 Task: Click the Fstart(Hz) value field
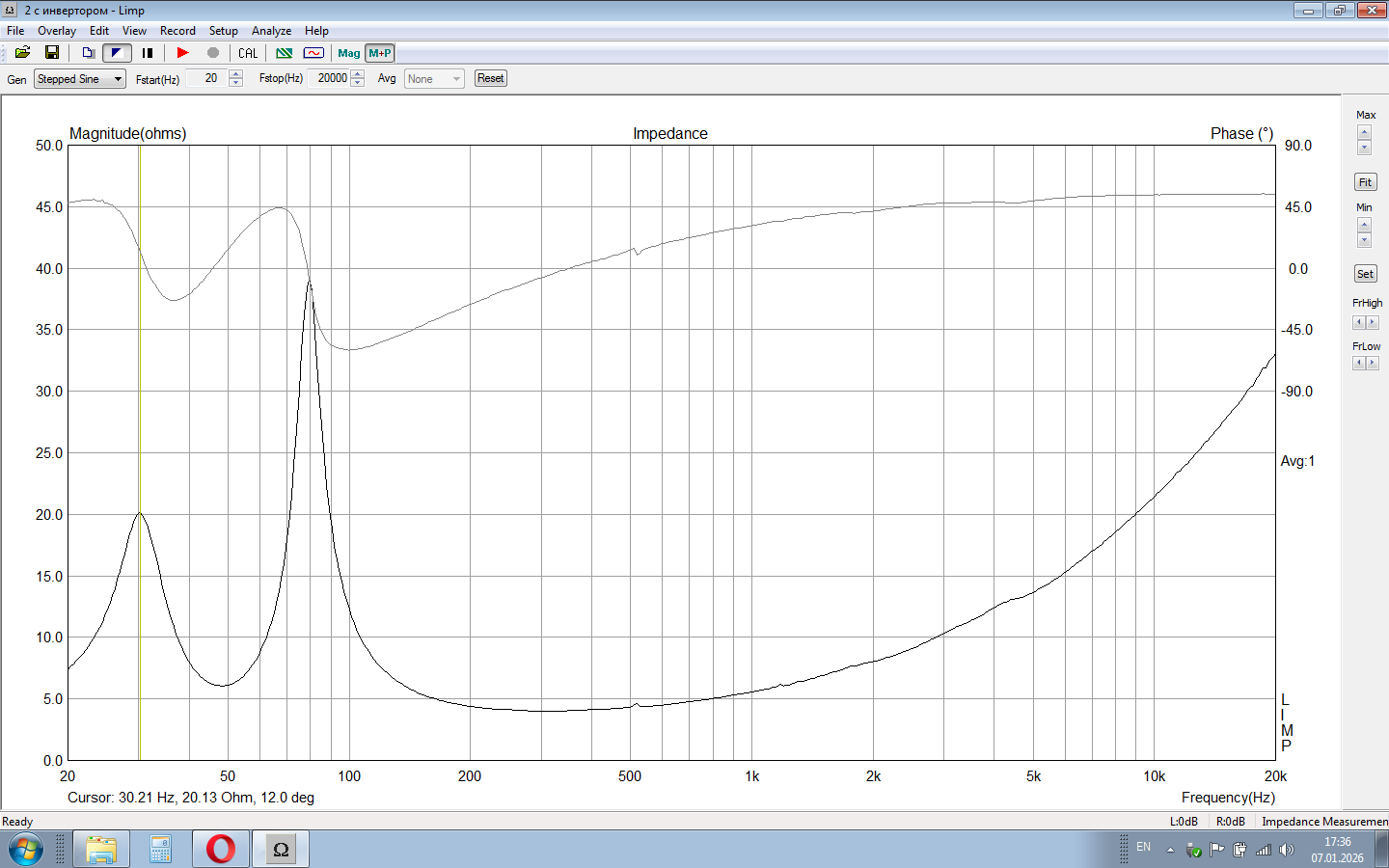[x=207, y=78]
